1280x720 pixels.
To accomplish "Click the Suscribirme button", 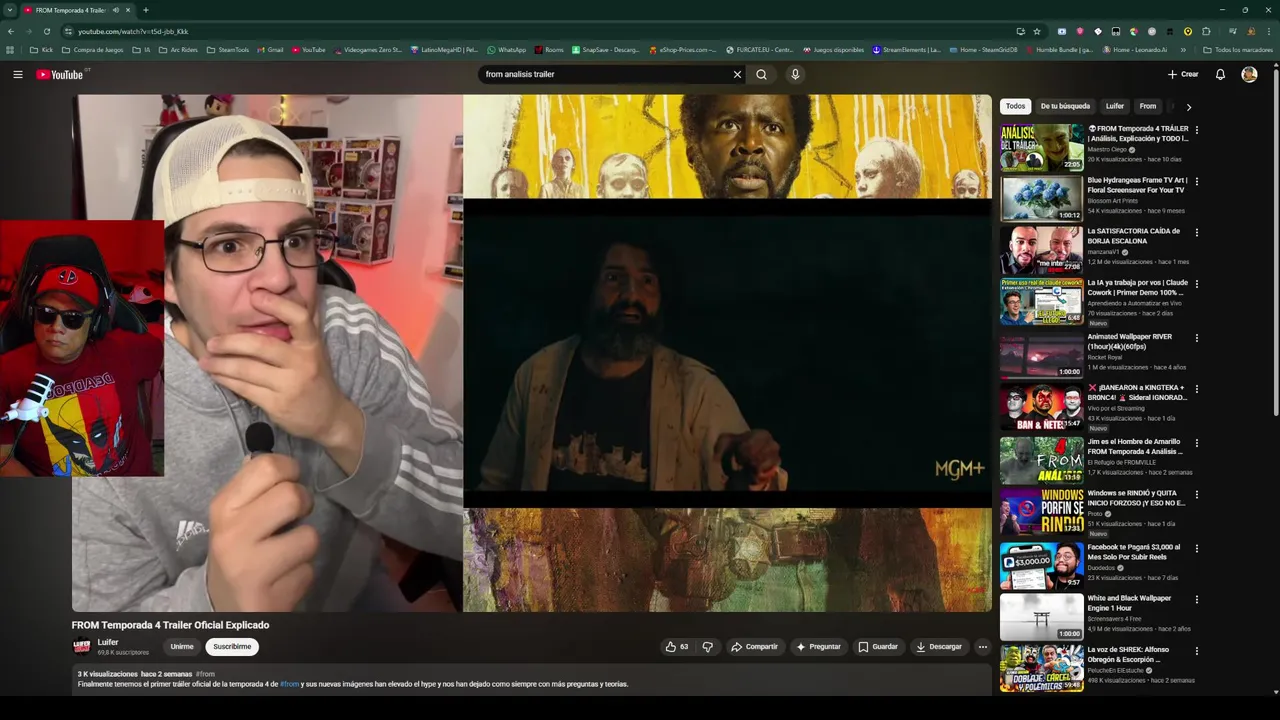I will [232, 647].
